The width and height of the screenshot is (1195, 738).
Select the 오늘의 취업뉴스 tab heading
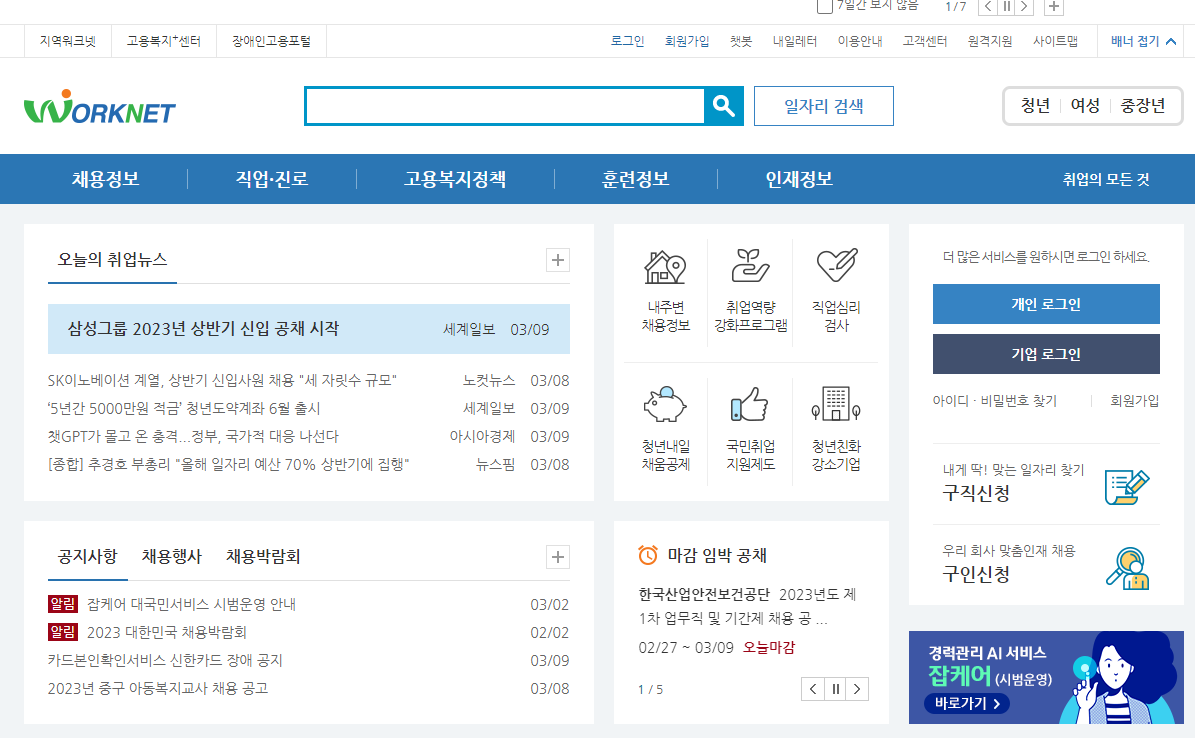coord(112,259)
